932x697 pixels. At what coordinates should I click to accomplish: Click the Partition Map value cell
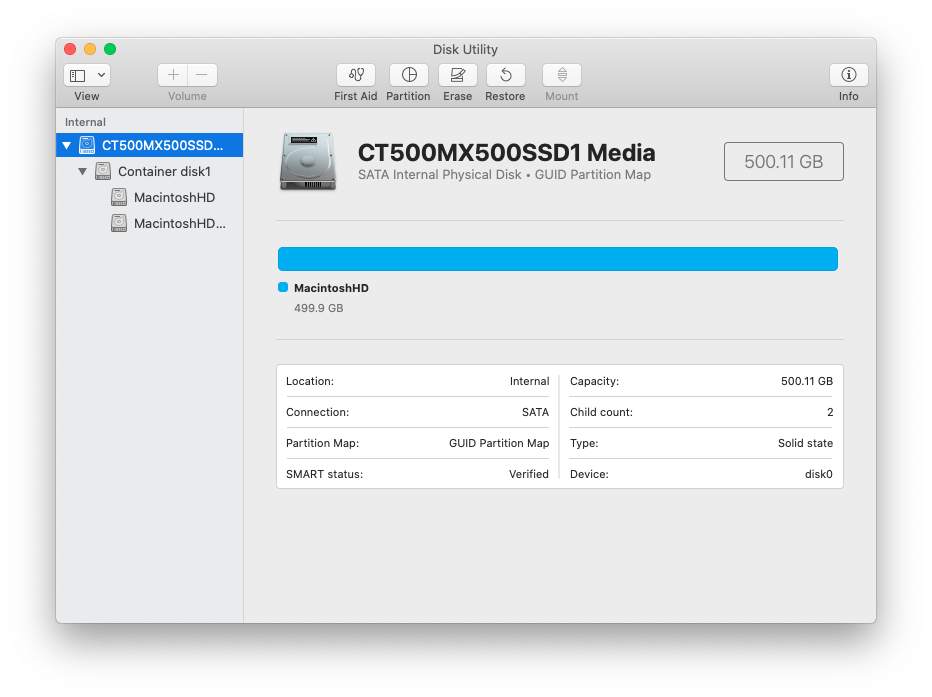tap(499, 443)
